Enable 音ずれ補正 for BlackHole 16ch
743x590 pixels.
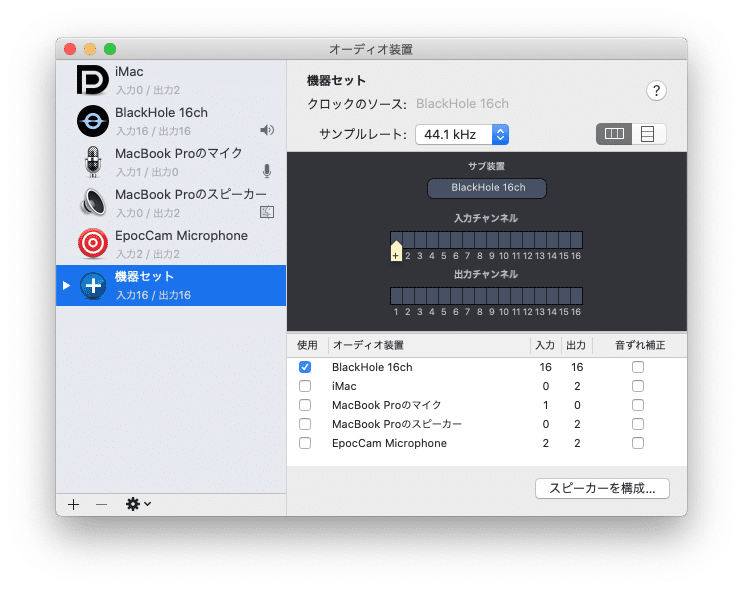(638, 367)
